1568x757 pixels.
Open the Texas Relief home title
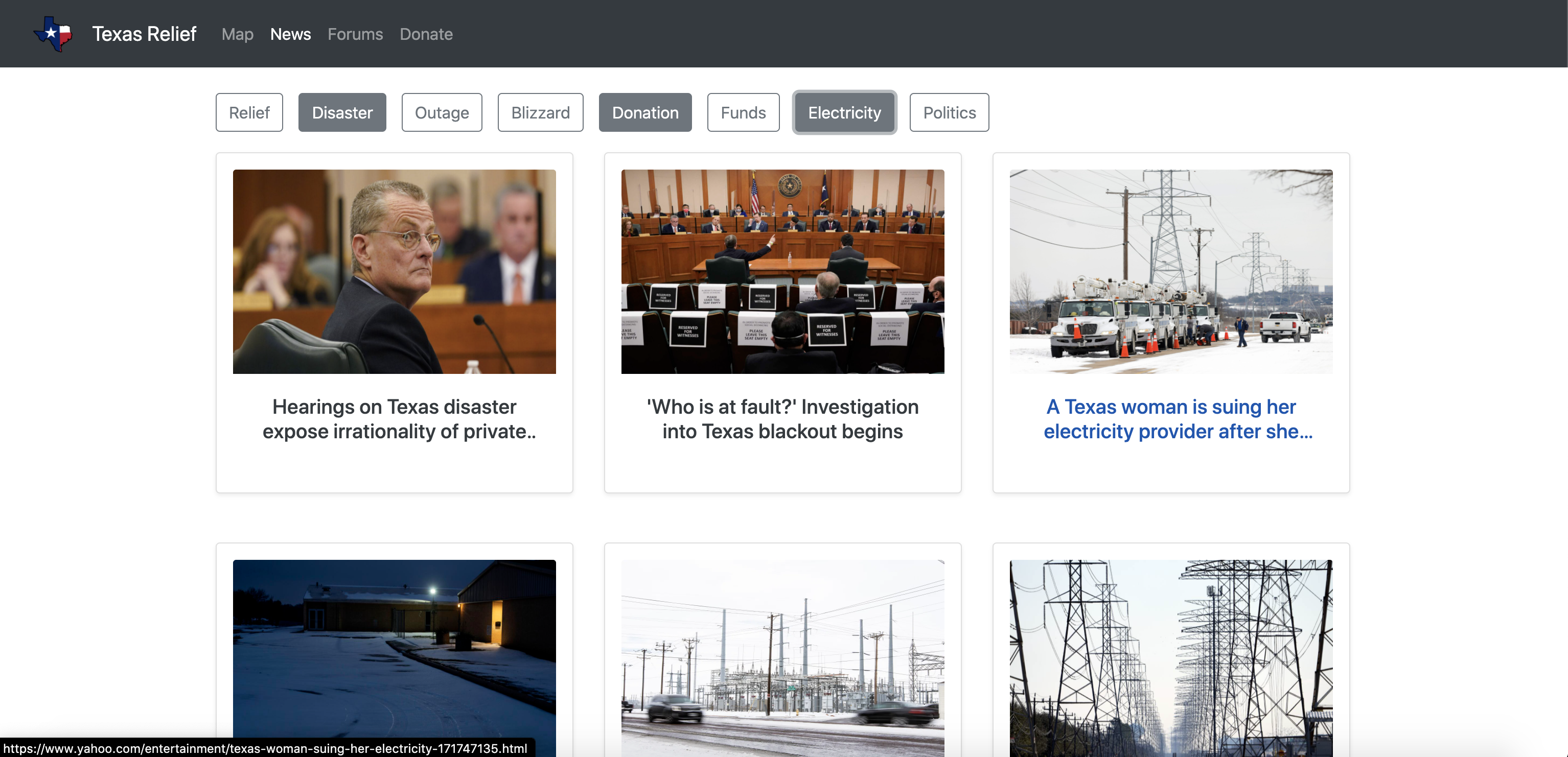(x=144, y=34)
